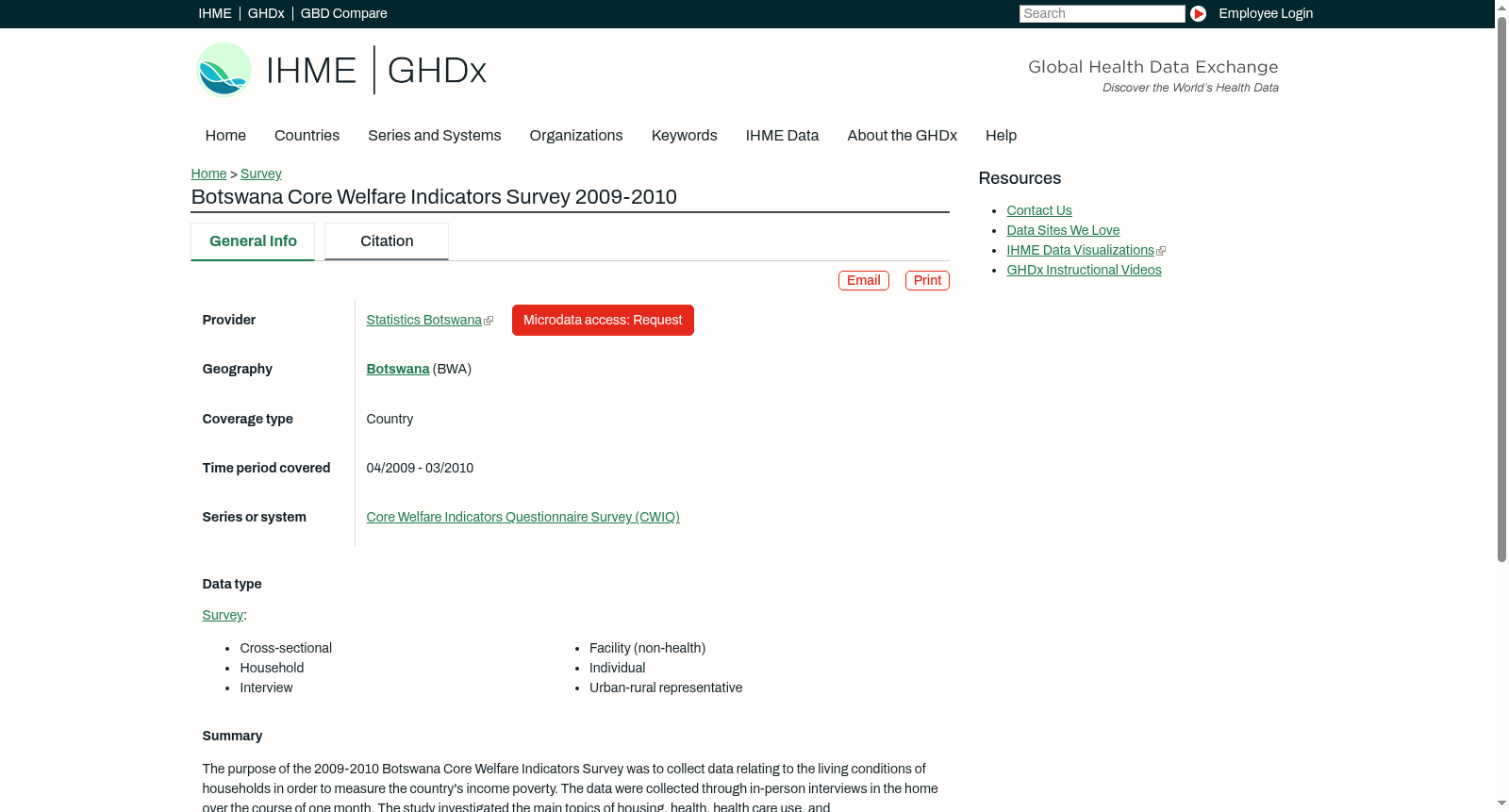Click the scrollbar up arrow
The width and height of the screenshot is (1509, 812).
(x=1501, y=7)
